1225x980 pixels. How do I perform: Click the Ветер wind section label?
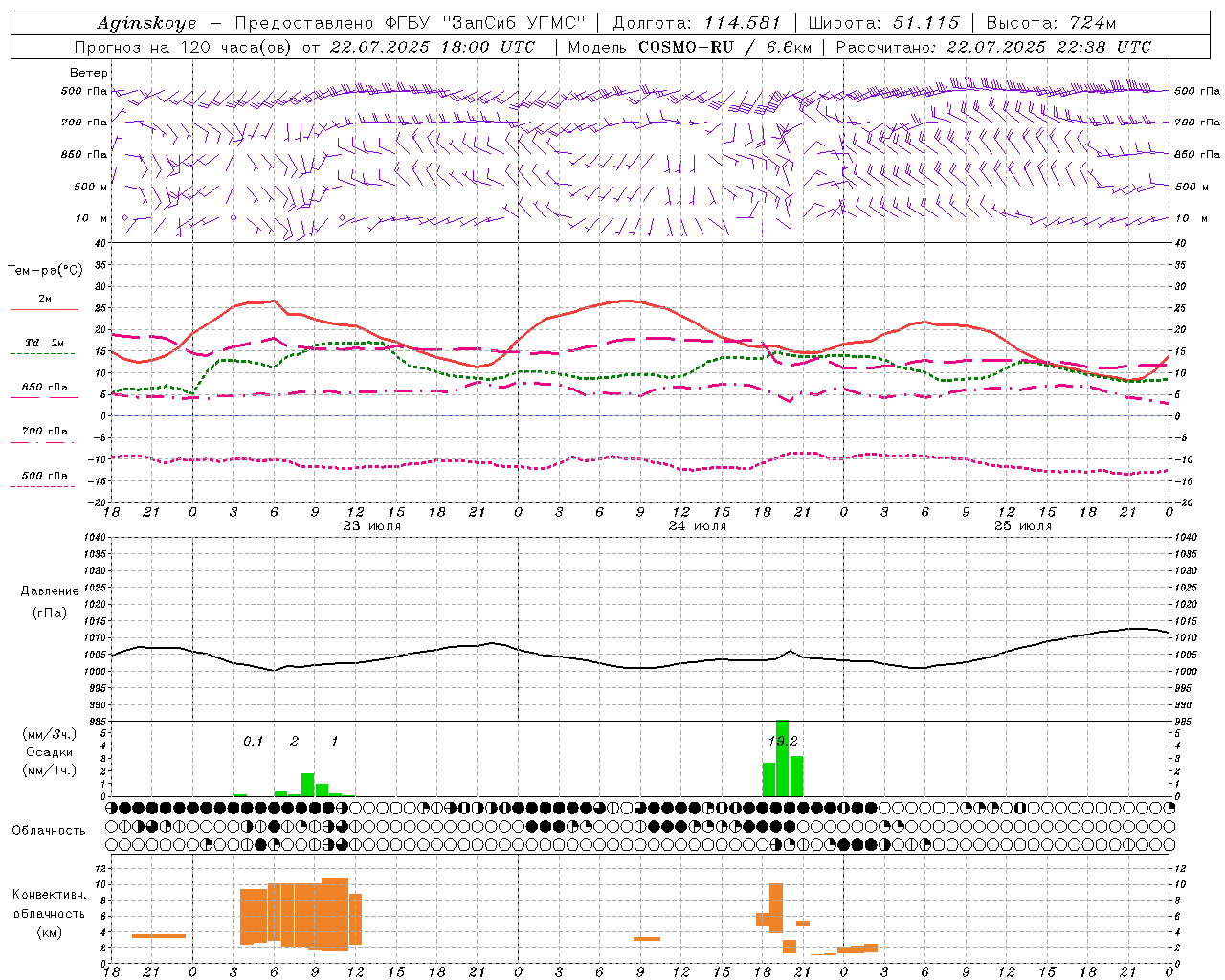coord(89,73)
